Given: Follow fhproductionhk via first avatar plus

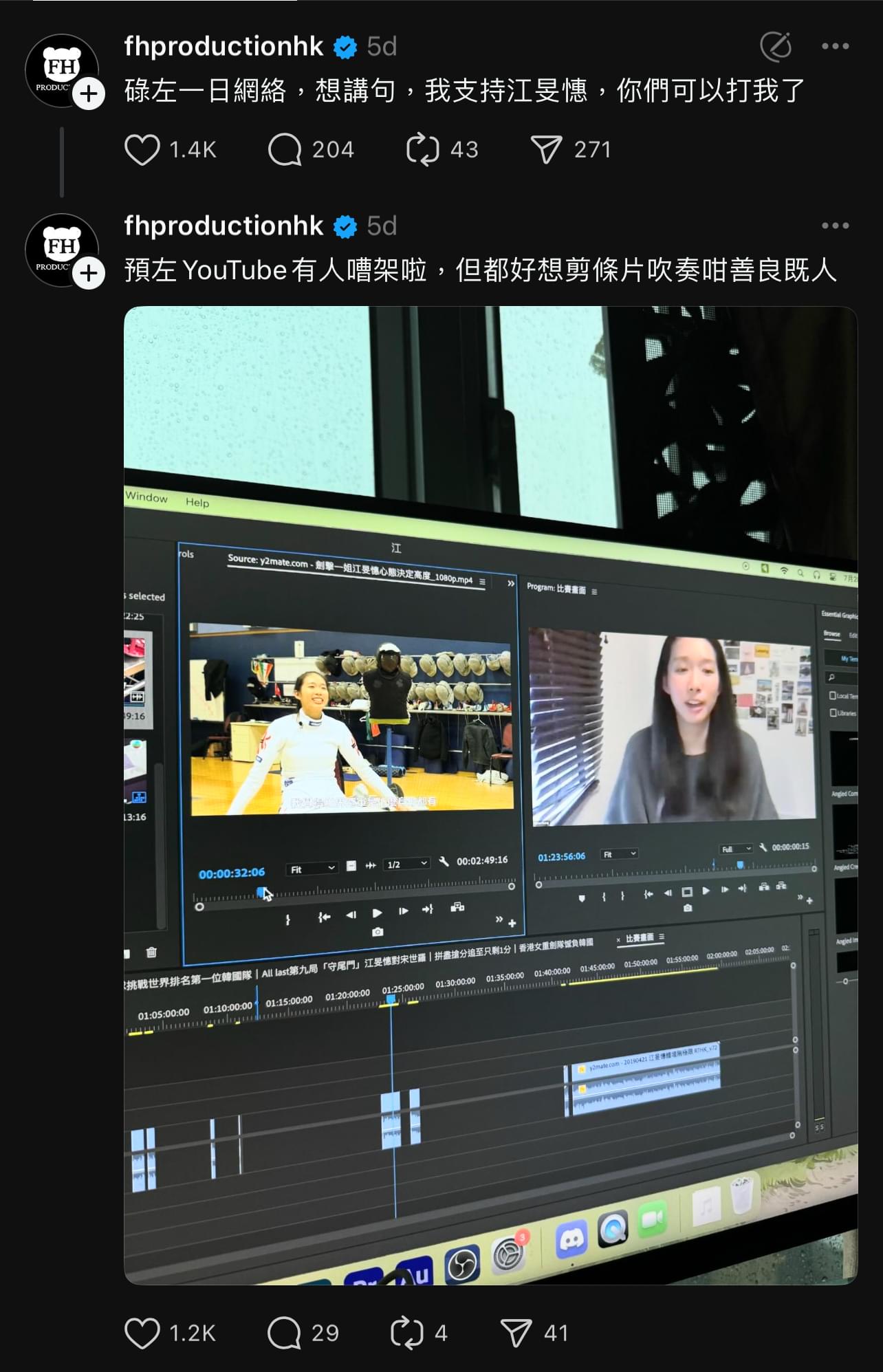Looking at the screenshot, I should pos(89,94).
